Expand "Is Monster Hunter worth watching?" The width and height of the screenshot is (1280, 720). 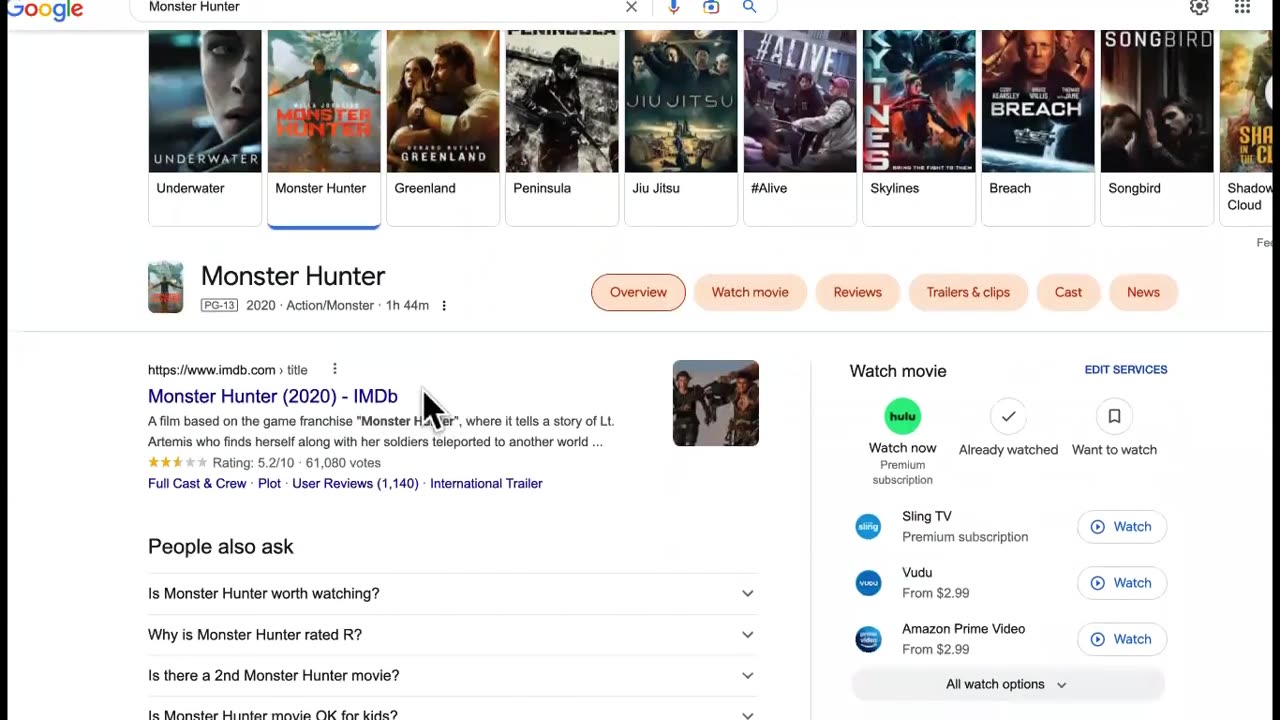click(453, 594)
